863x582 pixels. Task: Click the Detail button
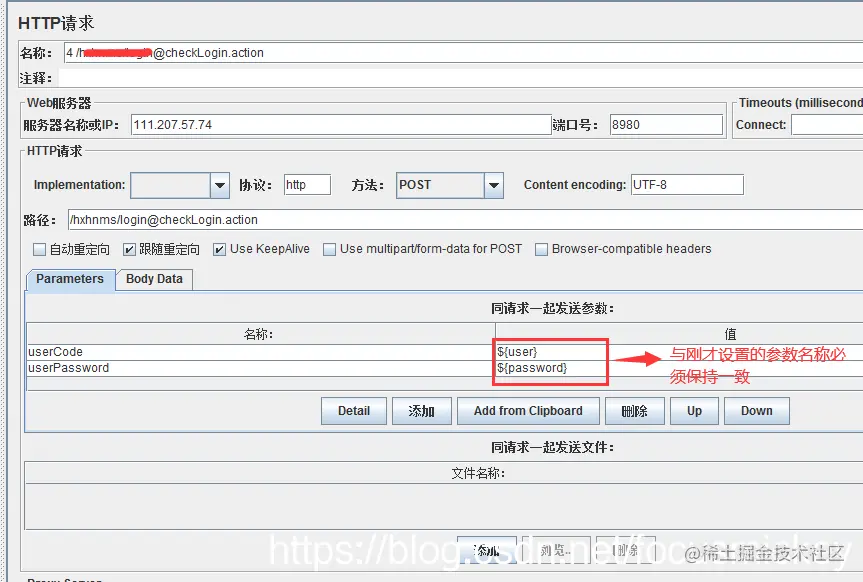(x=354, y=411)
